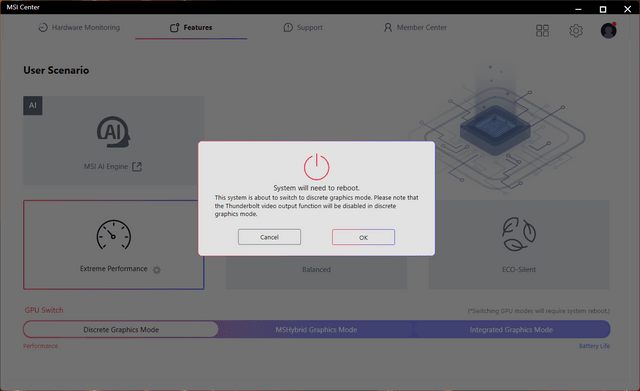Image resolution: width=640 pixels, height=391 pixels.
Task: Close the MSI Center window
Action: 628,9
